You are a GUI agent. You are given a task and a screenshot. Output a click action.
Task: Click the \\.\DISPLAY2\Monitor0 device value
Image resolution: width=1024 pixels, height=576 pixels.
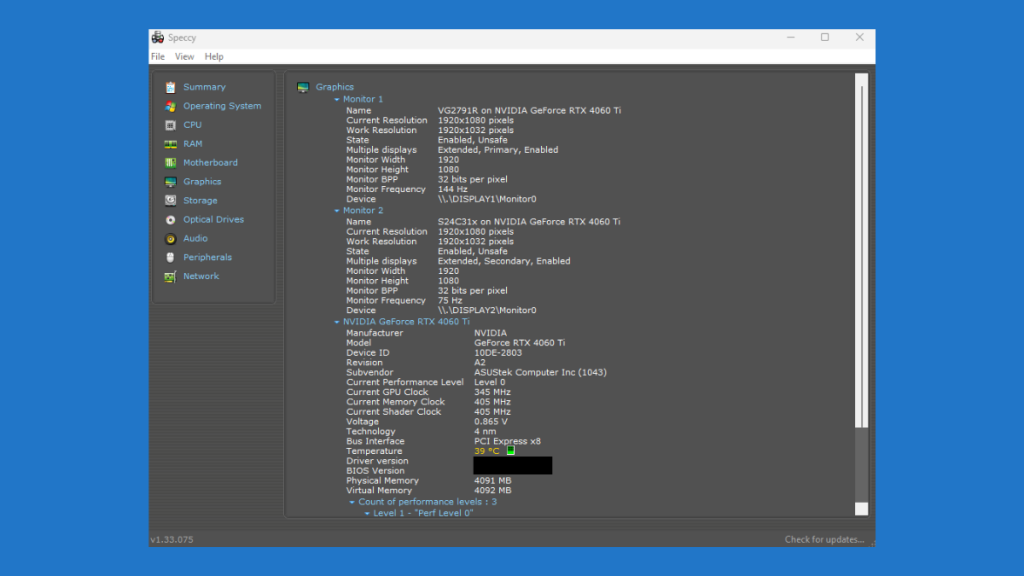(x=487, y=310)
